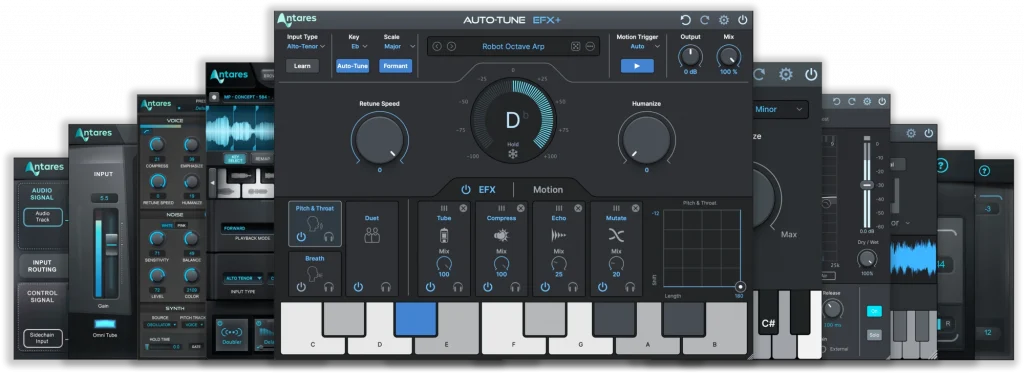Click the Learn button
Screen dimensions: 1024x373
pyautogui.click(x=302, y=66)
